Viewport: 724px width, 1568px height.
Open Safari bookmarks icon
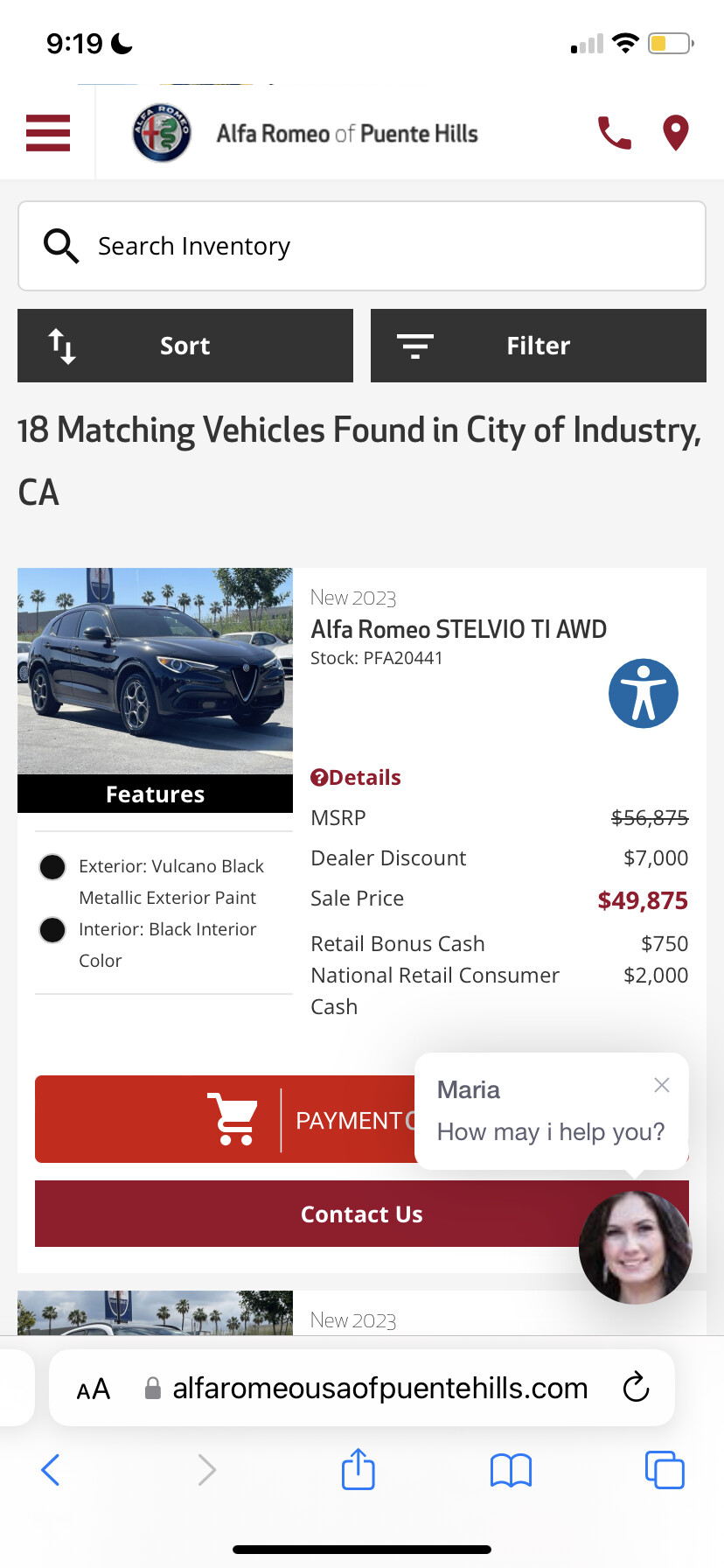pos(511,1470)
